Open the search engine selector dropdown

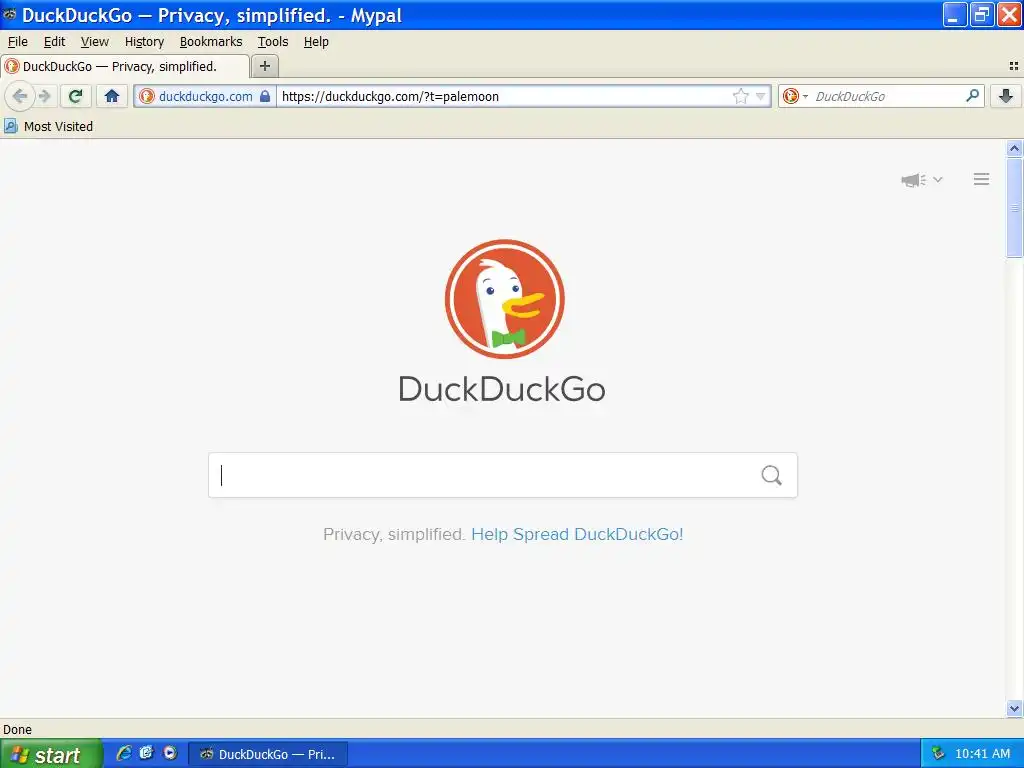click(795, 97)
